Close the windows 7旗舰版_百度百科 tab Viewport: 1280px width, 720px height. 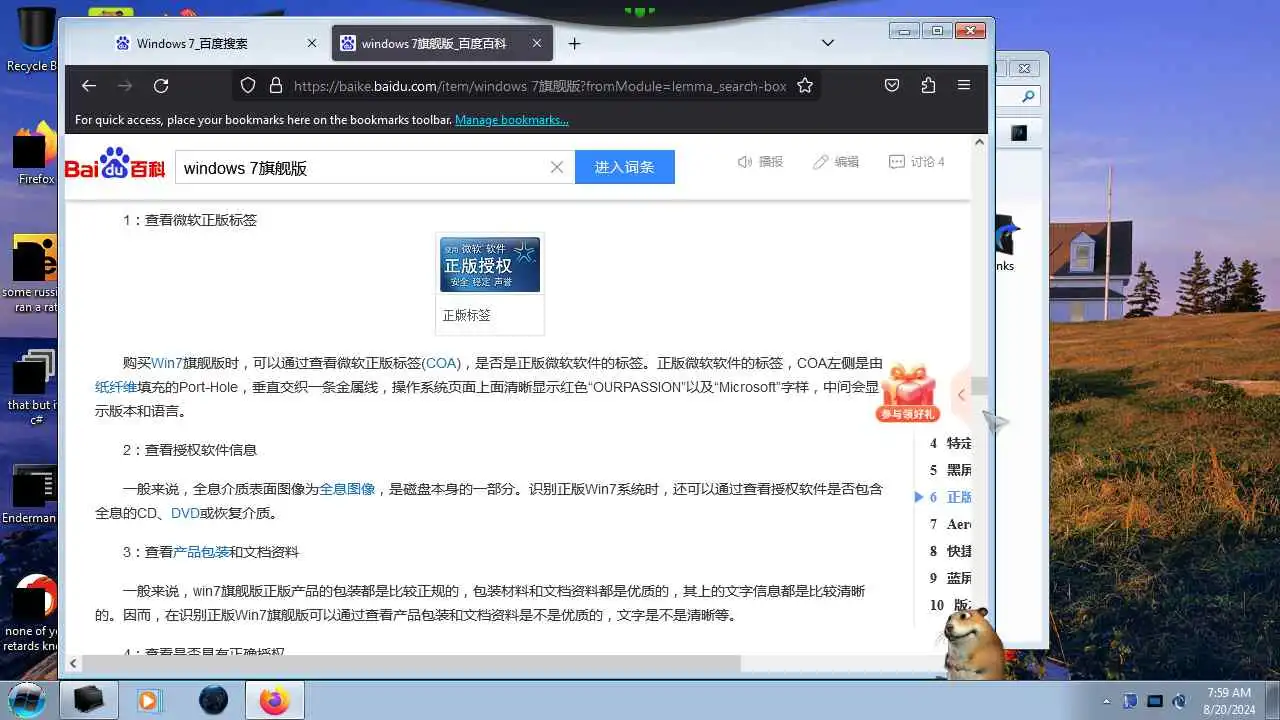[537, 44]
